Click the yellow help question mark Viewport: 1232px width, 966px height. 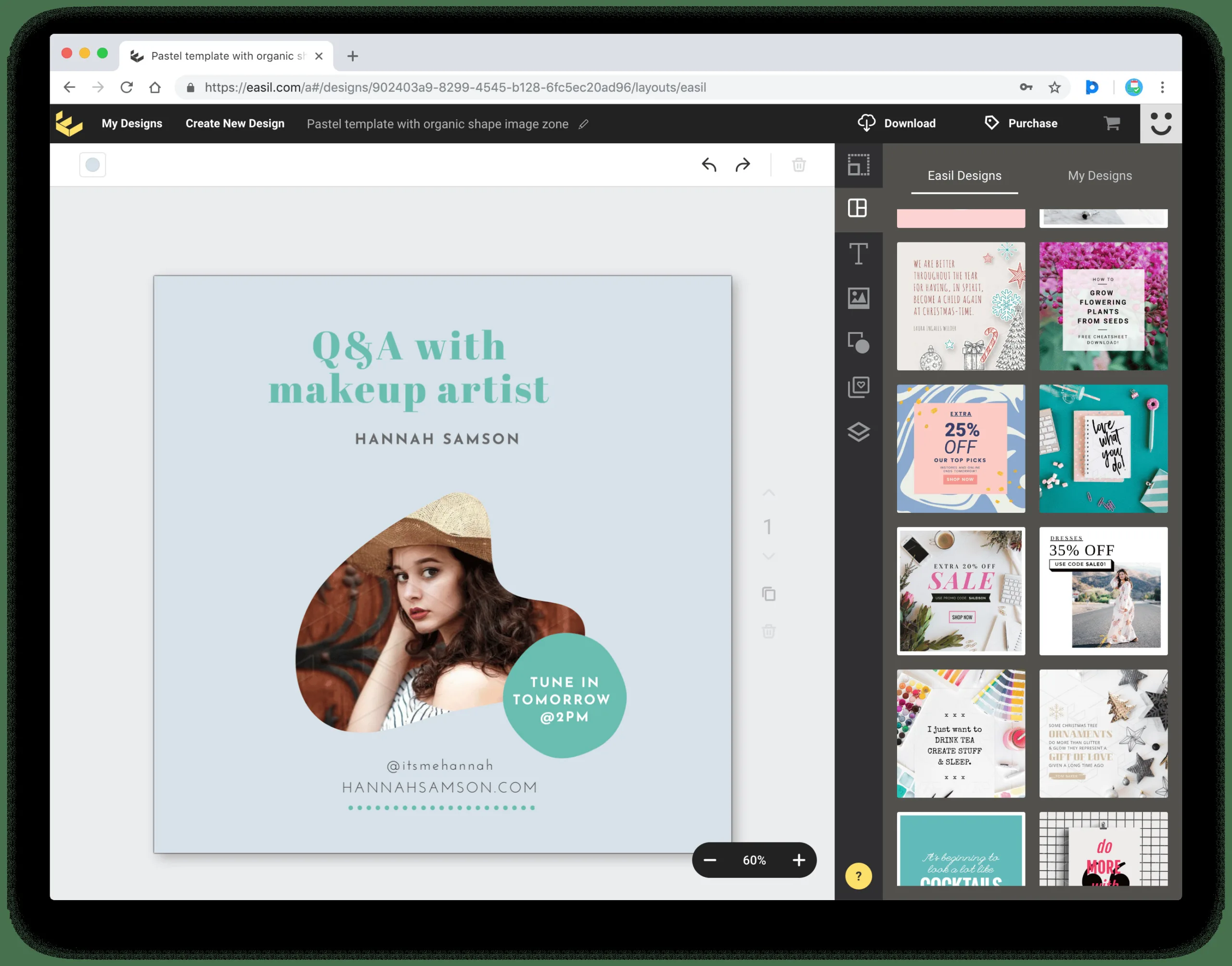(858, 876)
